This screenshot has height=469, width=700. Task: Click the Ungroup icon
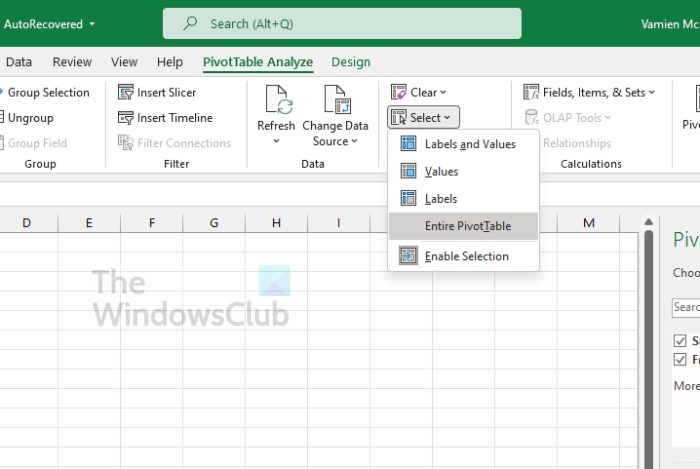1,117
